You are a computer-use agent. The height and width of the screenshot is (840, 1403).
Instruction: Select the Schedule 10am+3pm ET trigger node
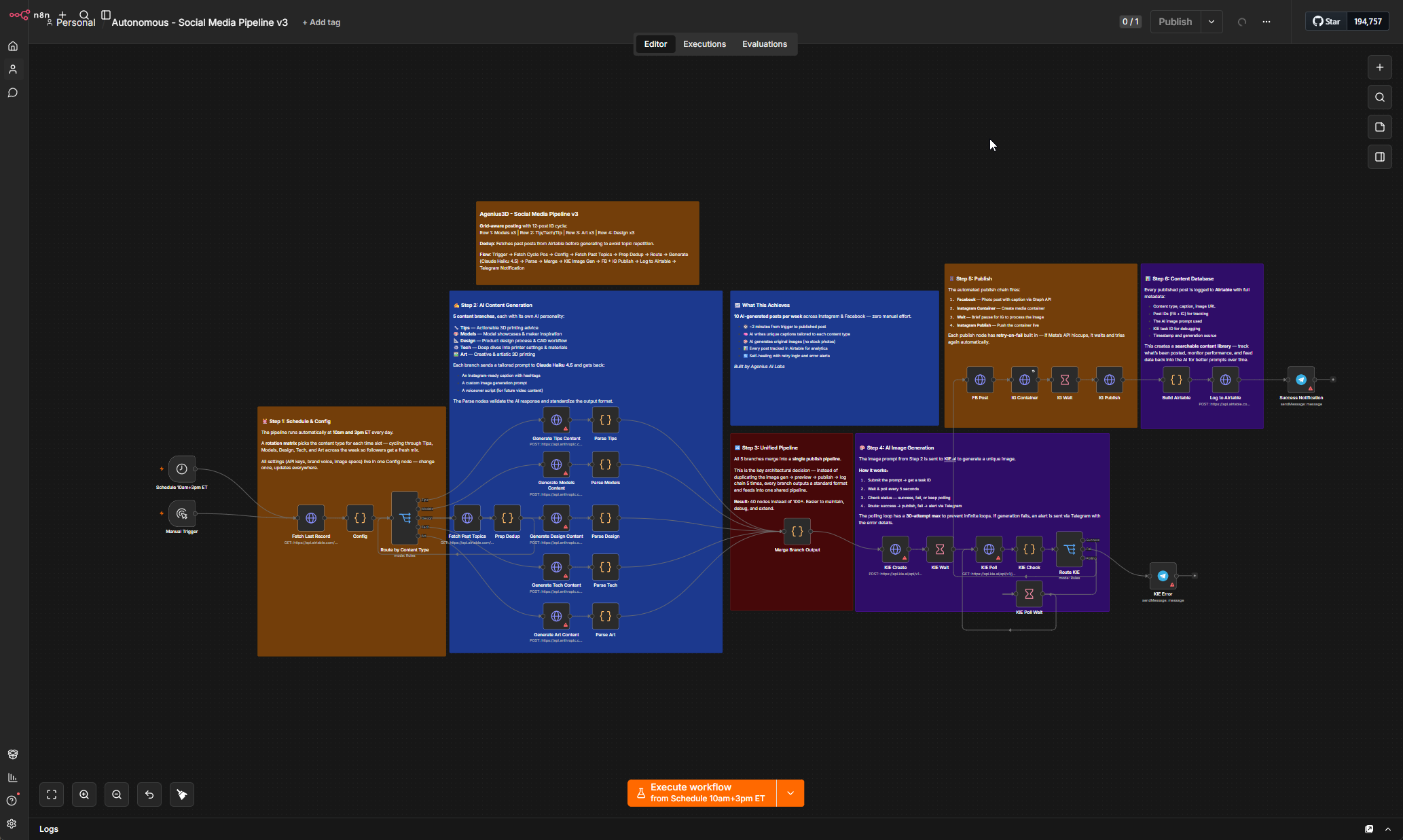point(182,469)
